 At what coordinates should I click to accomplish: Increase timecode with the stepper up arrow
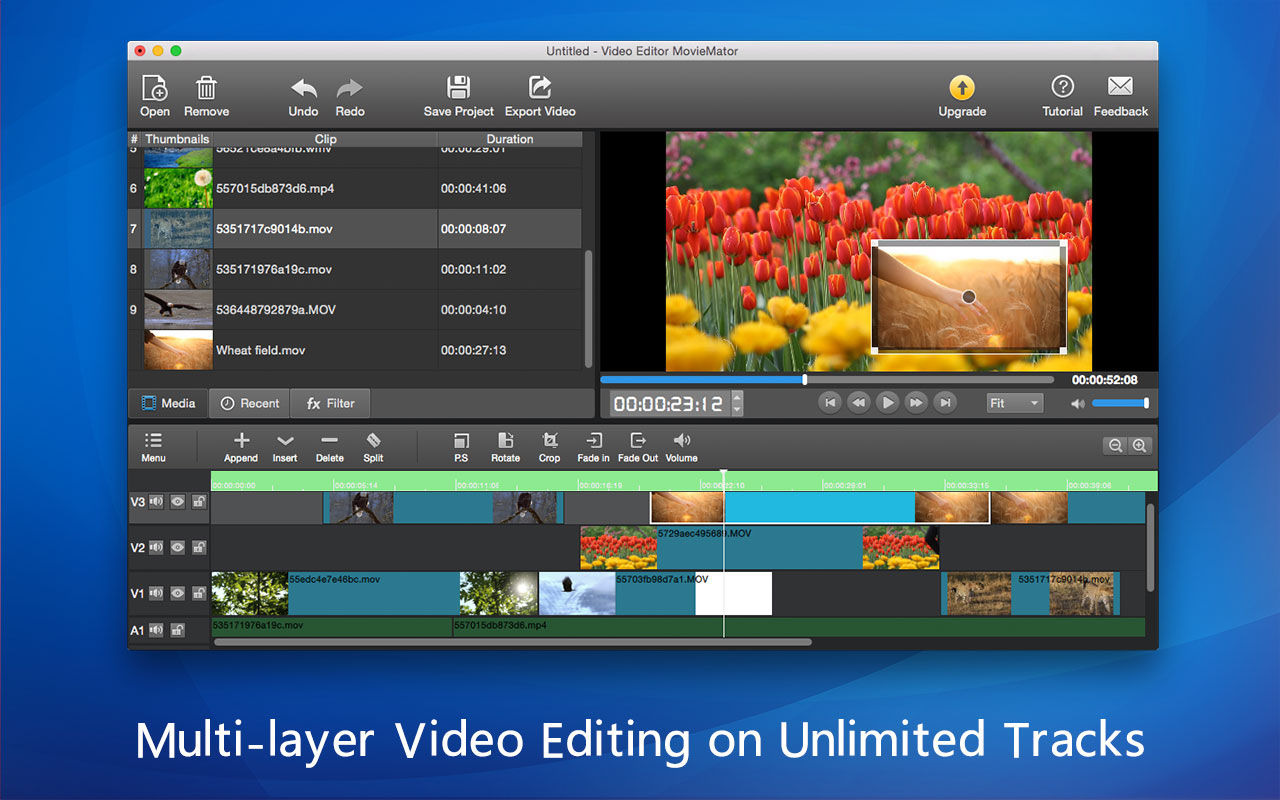(738, 397)
